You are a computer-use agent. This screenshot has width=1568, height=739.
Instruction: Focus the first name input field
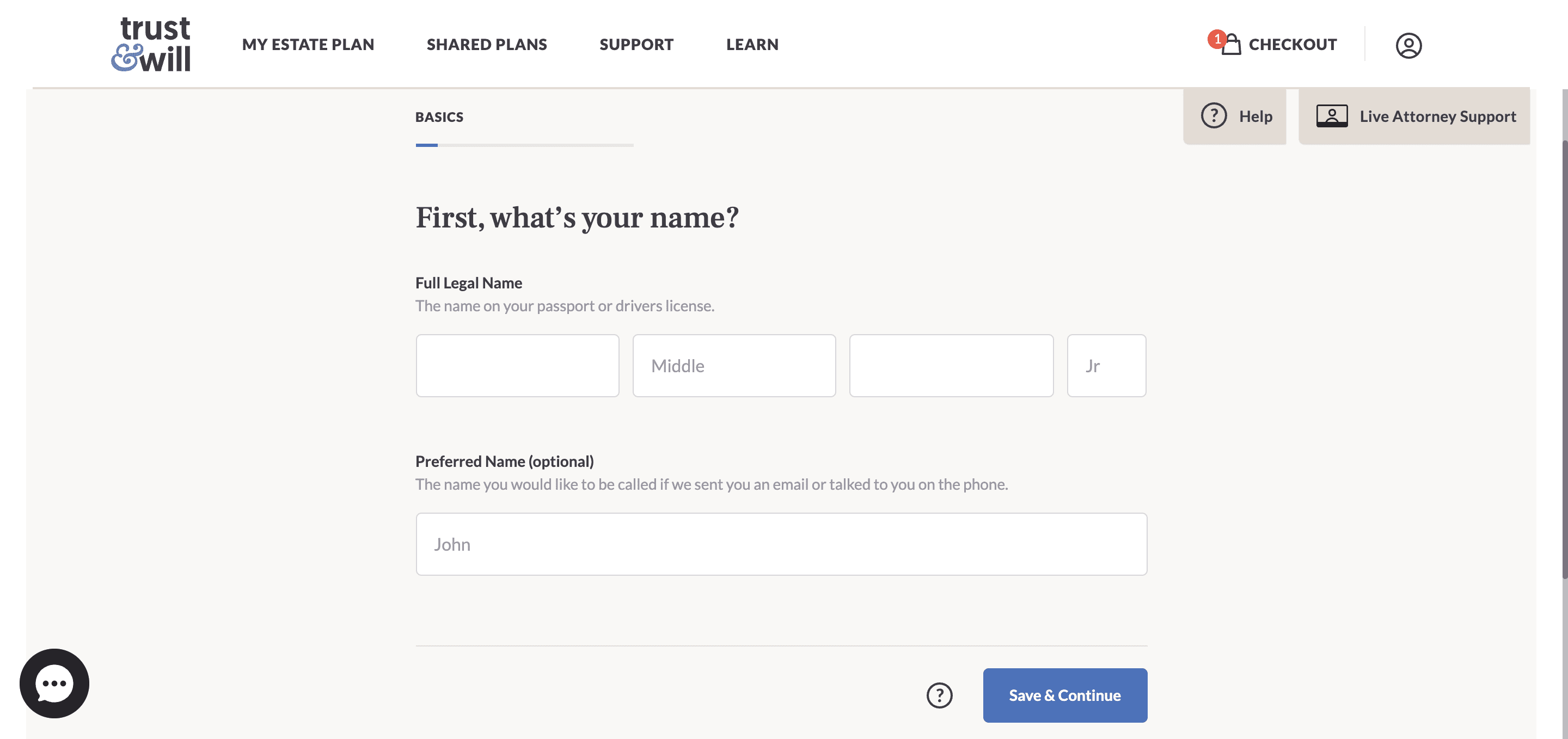tap(517, 366)
